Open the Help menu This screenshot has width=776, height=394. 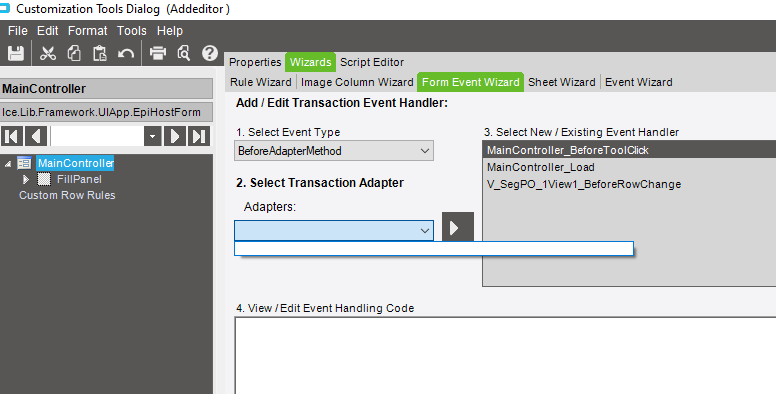point(170,31)
